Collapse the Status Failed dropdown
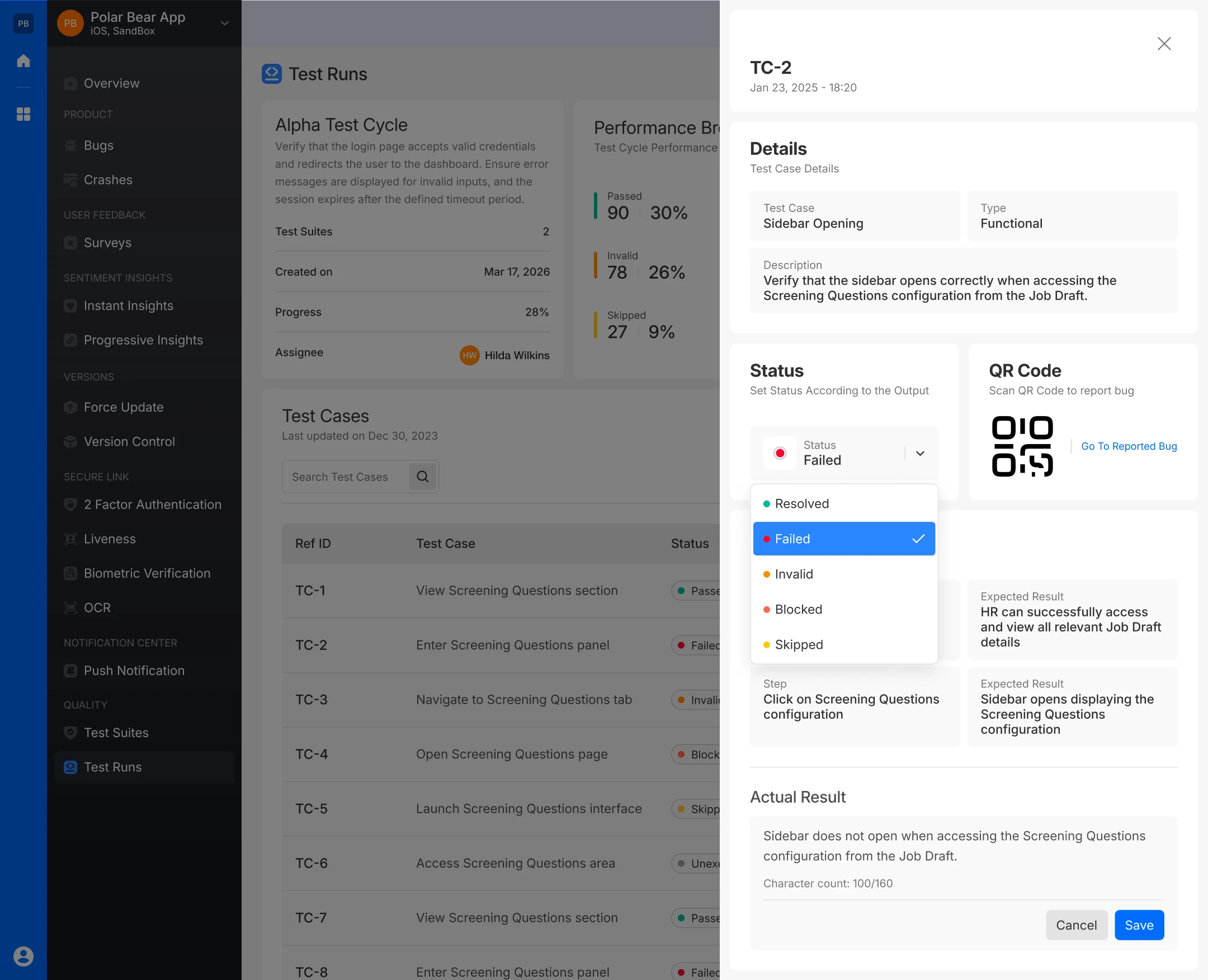The height and width of the screenshot is (980, 1208). pyautogui.click(x=919, y=453)
